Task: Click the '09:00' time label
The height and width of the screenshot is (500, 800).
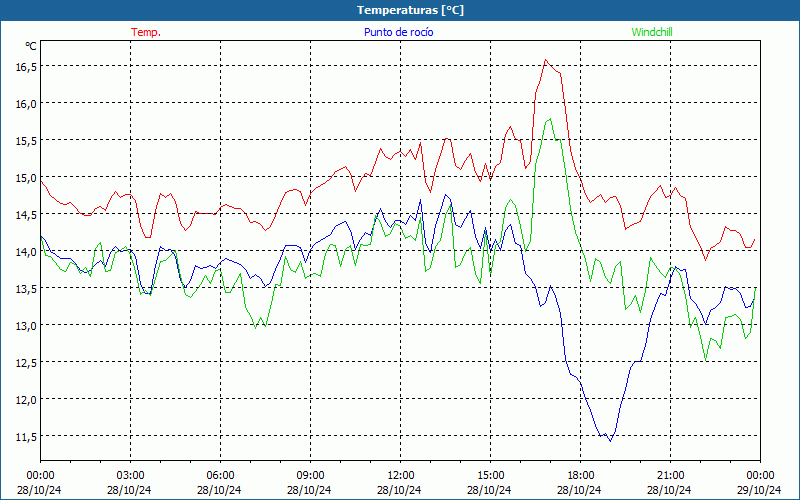Action: pos(310,476)
